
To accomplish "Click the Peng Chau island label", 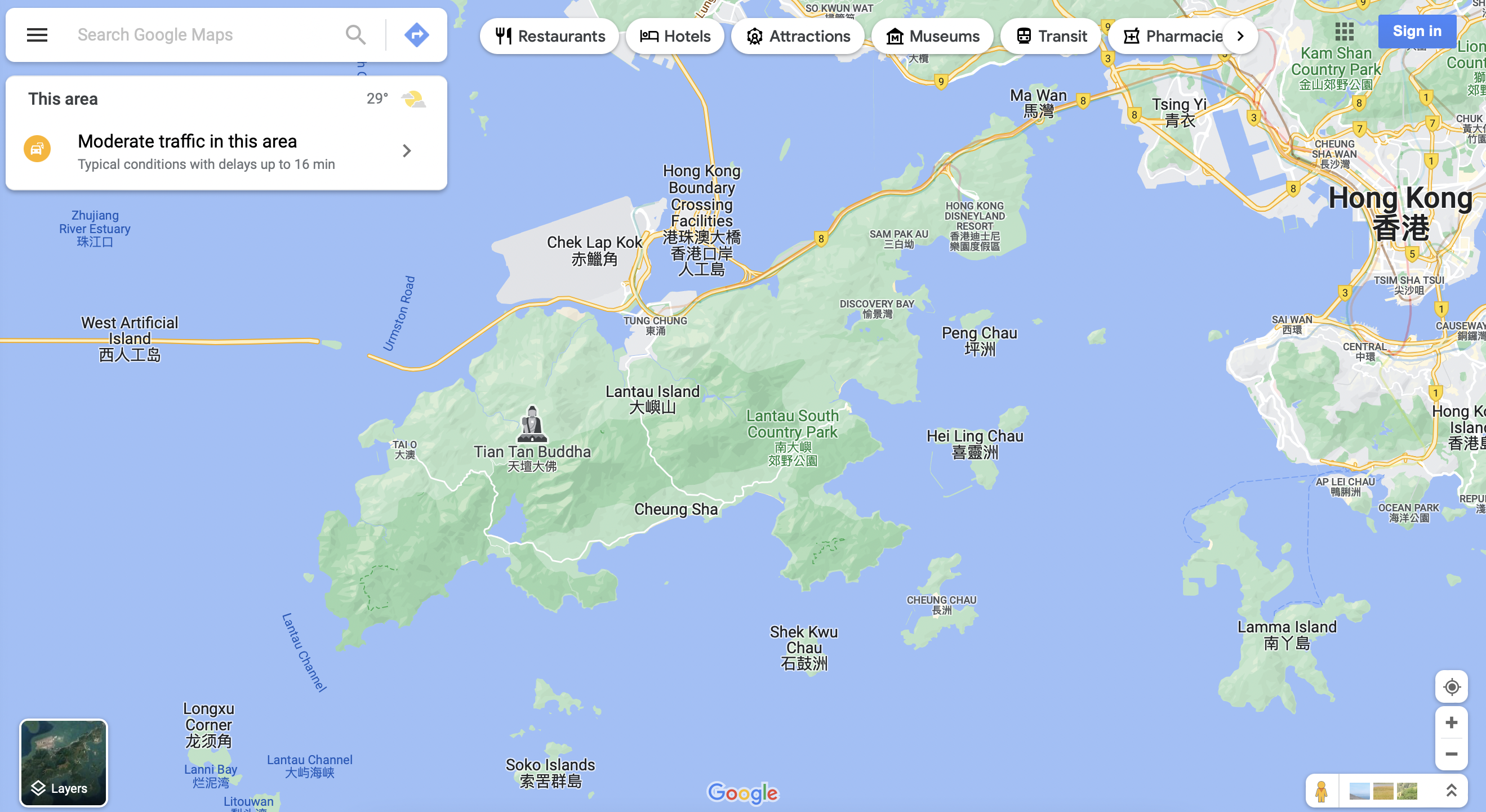I will coord(980,341).
